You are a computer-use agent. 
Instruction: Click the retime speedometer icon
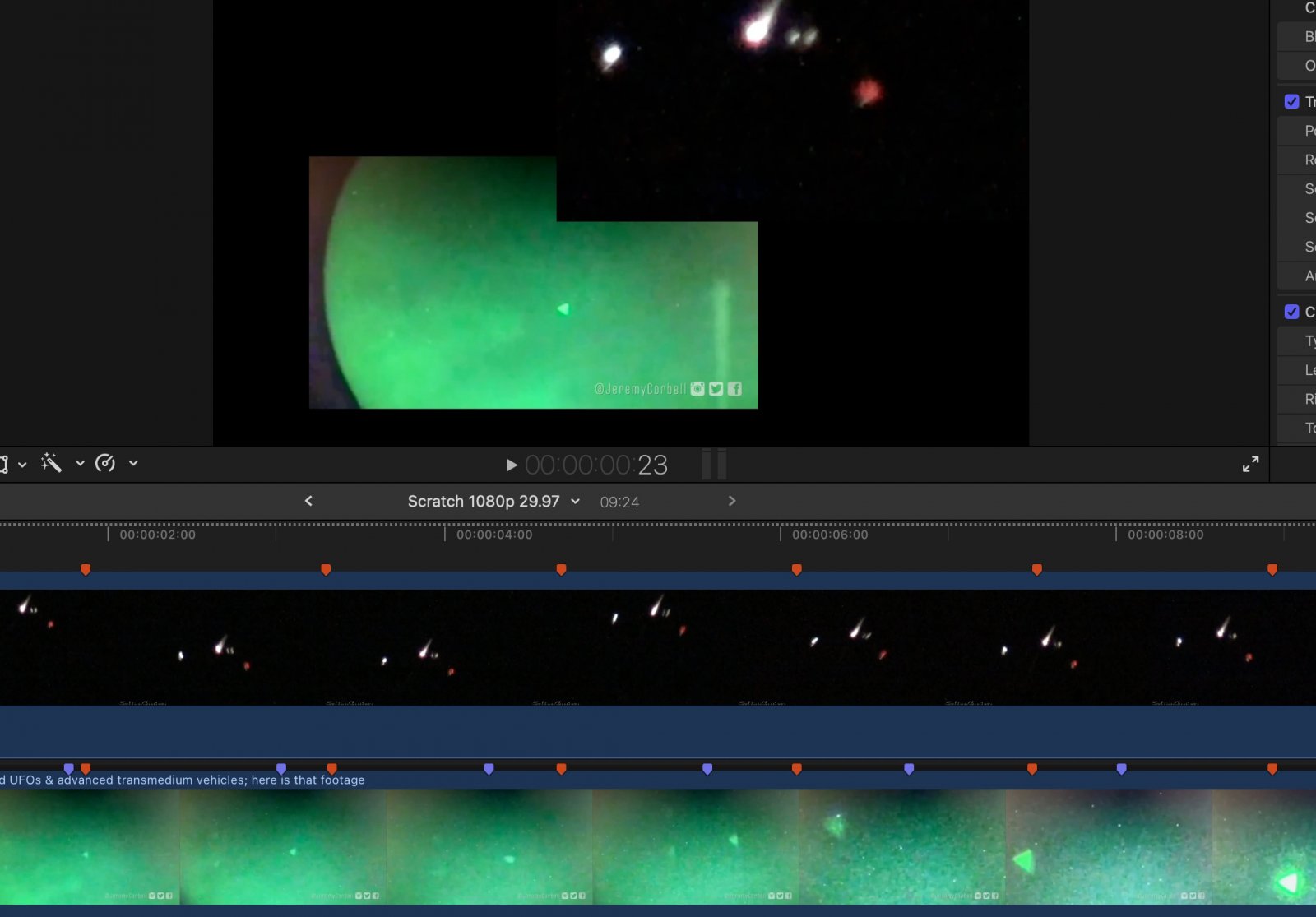pos(104,464)
